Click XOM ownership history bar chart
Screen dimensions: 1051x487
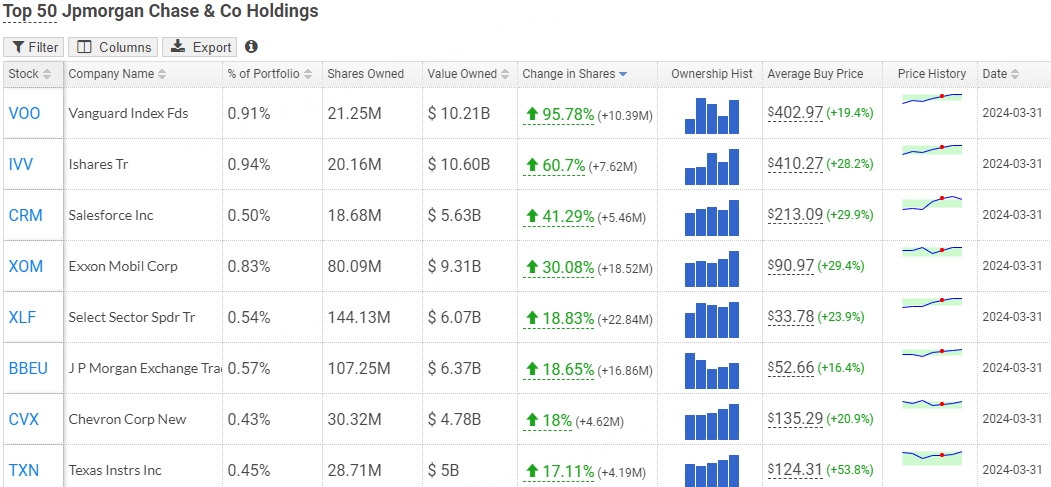tap(711, 269)
